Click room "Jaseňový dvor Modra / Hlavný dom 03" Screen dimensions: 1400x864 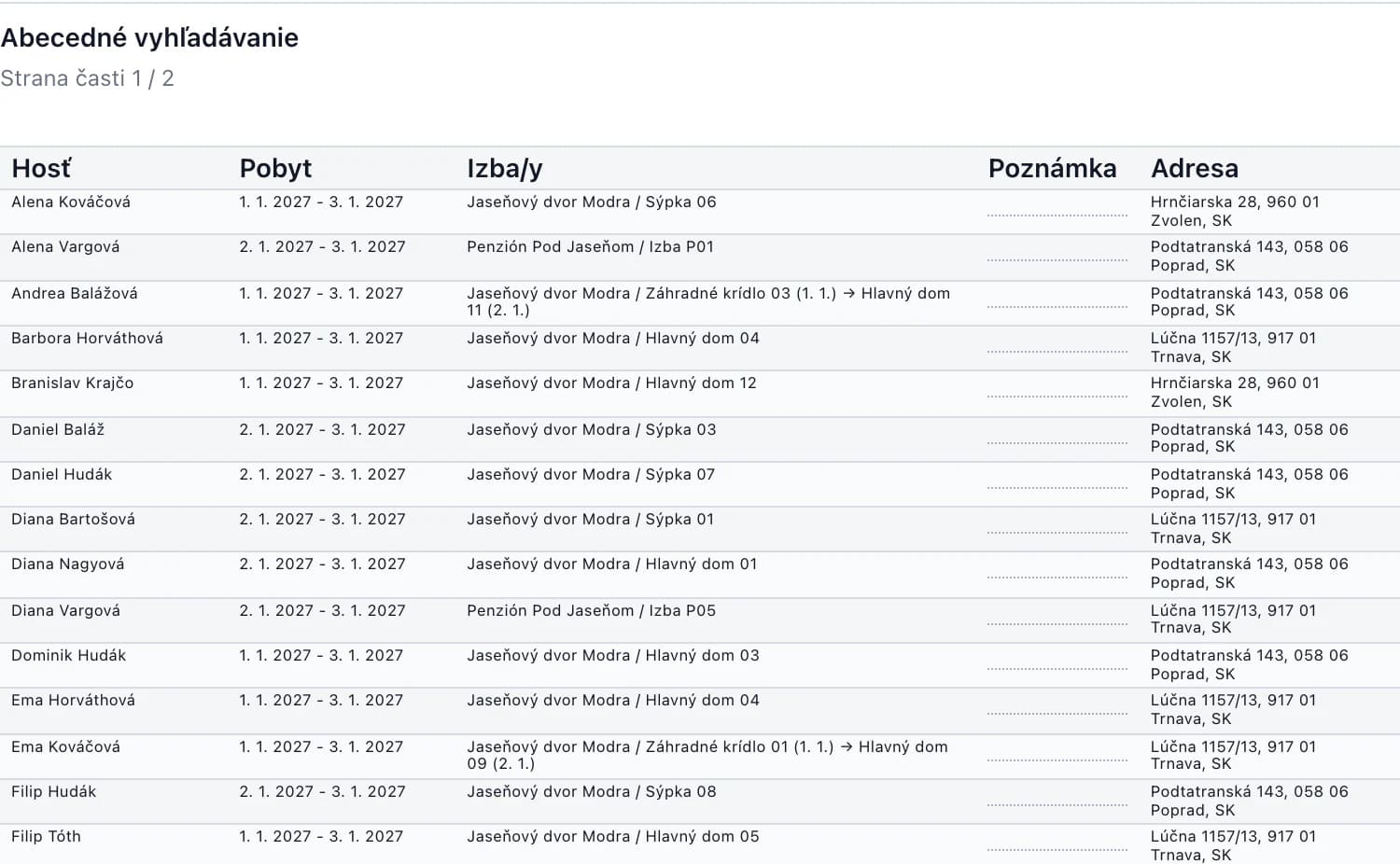pyautogui.click(x=613, y=655)
